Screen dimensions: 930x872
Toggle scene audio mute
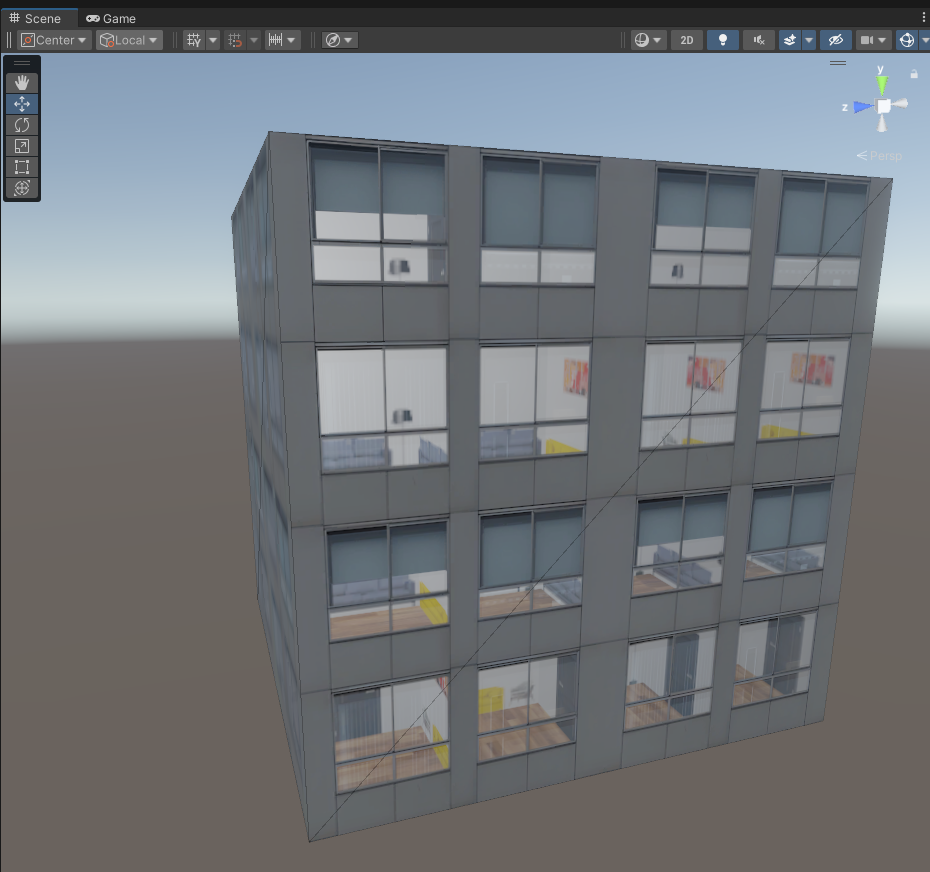(x=759, y=40)
